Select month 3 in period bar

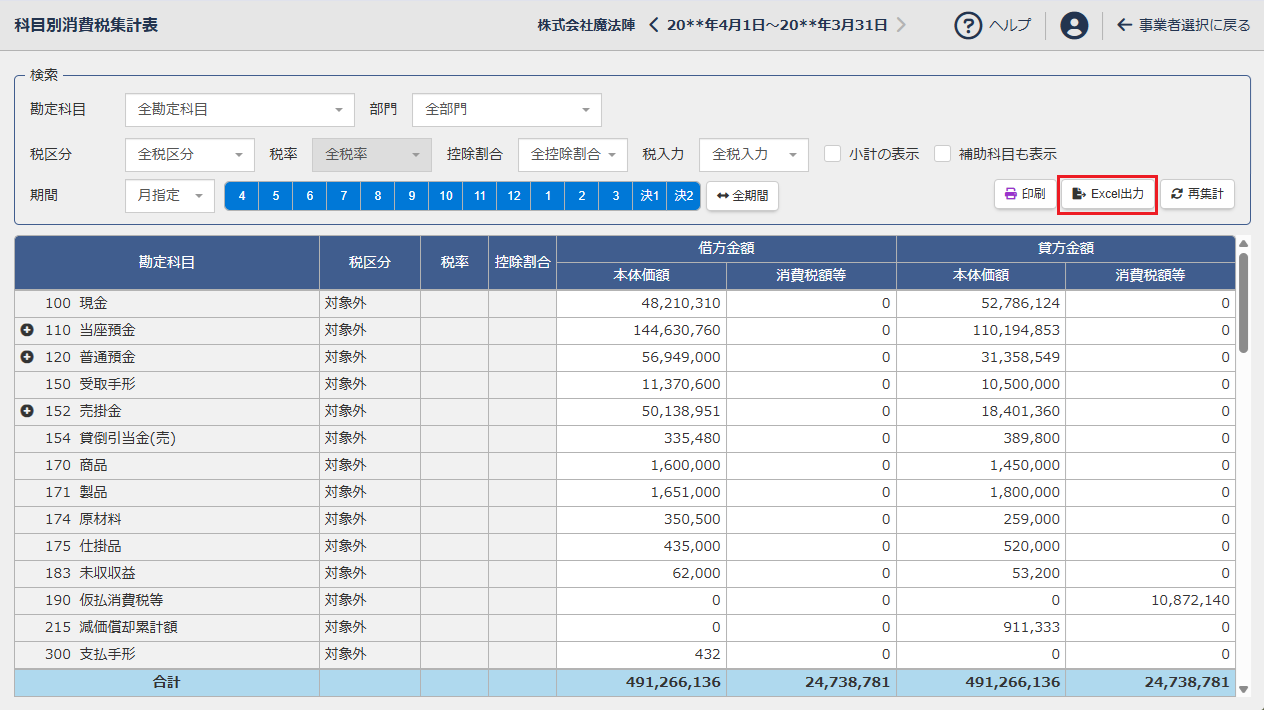616,196
